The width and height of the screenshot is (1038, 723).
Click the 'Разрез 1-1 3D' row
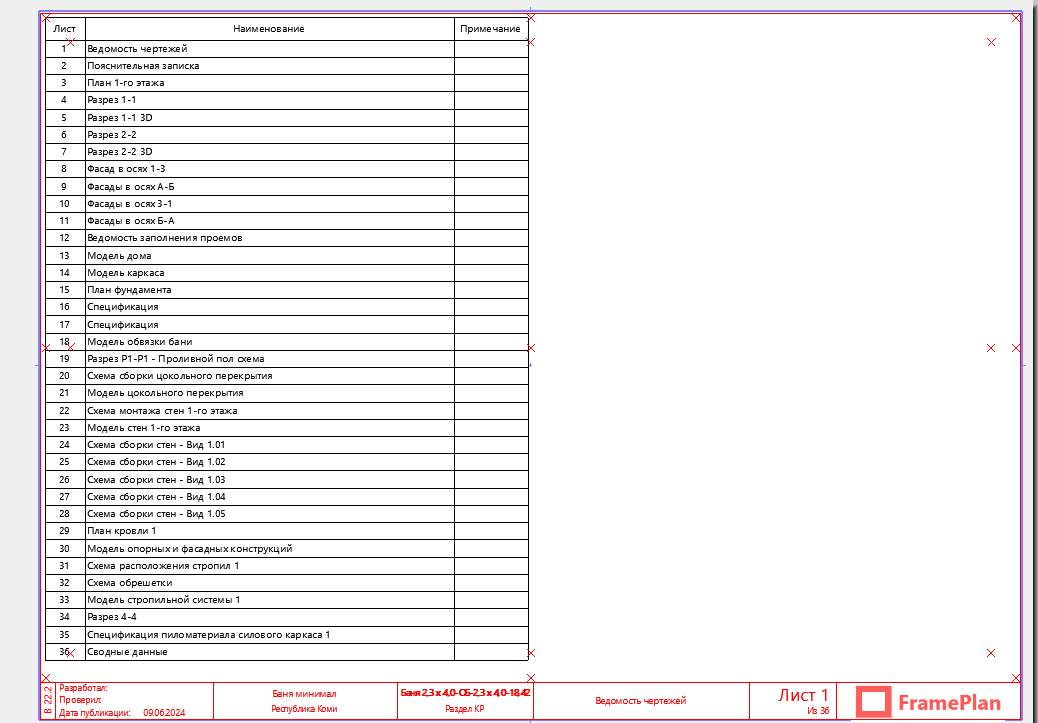[120, 117]
